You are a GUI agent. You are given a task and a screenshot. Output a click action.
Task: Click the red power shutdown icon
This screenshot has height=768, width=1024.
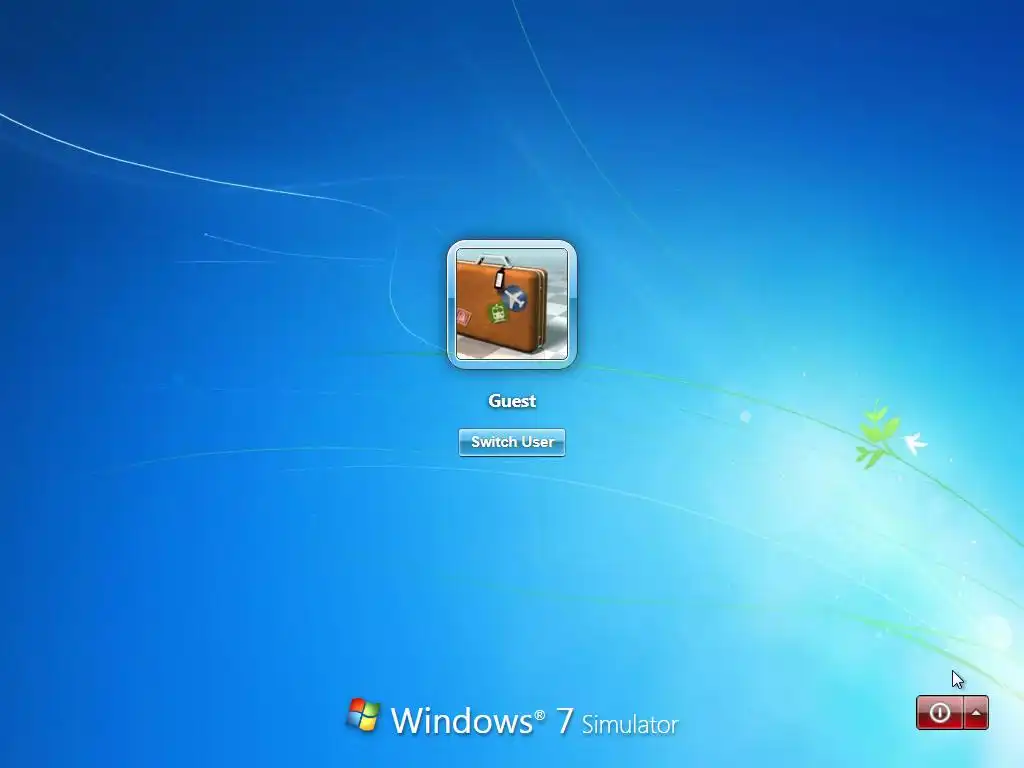[x=939, y=712]
